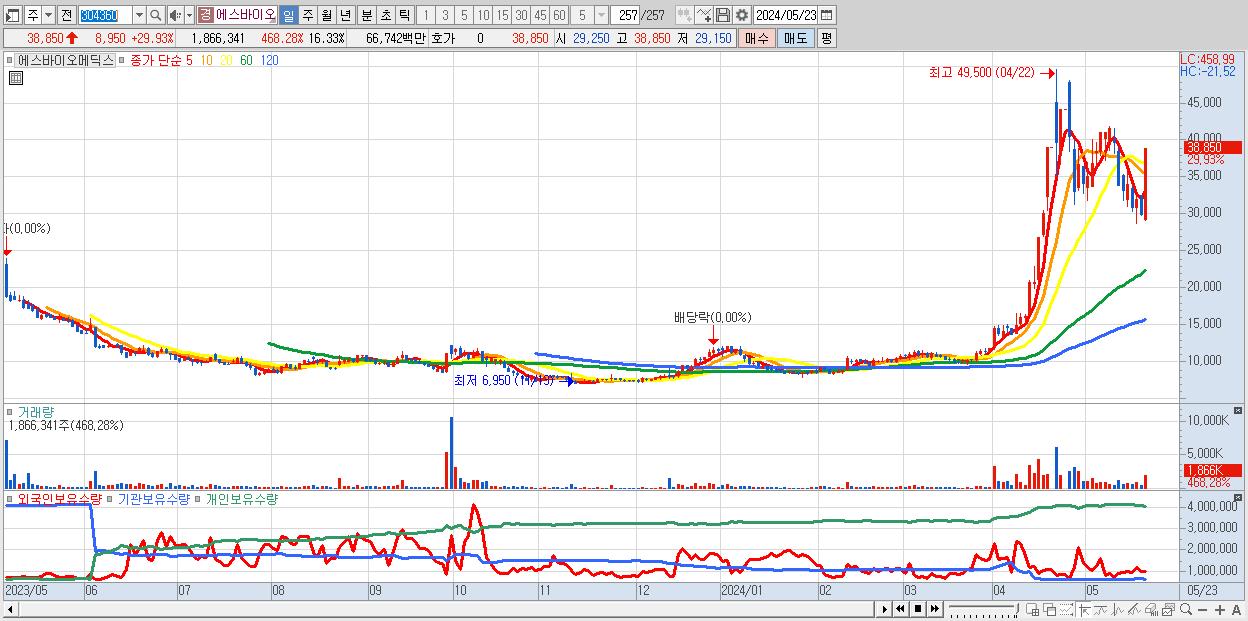Open chart settings with the gear icon
This screenshot has height=621, width=1248.
741,15
